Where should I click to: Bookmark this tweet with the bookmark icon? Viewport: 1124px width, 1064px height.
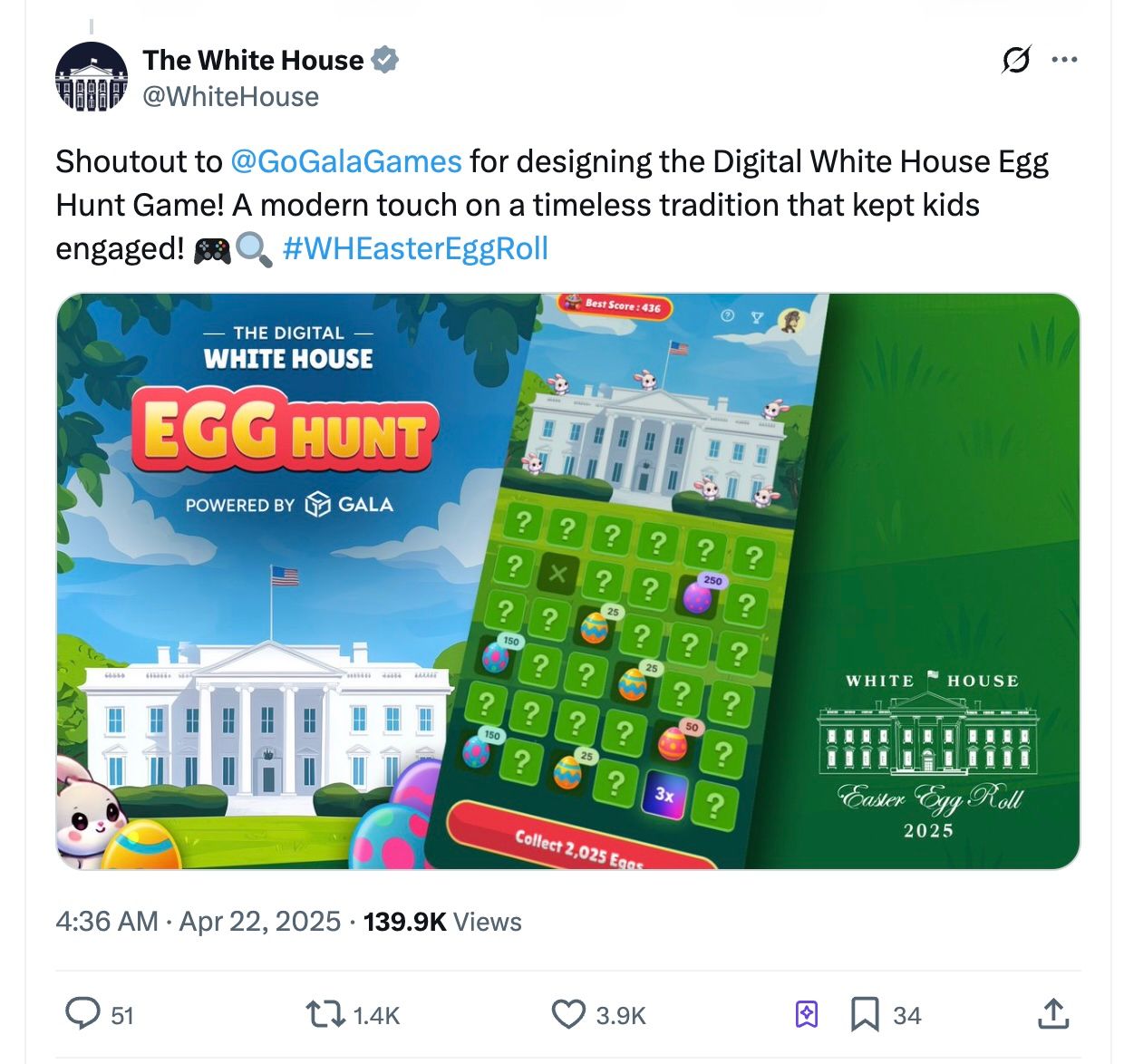click(865, 1014)
